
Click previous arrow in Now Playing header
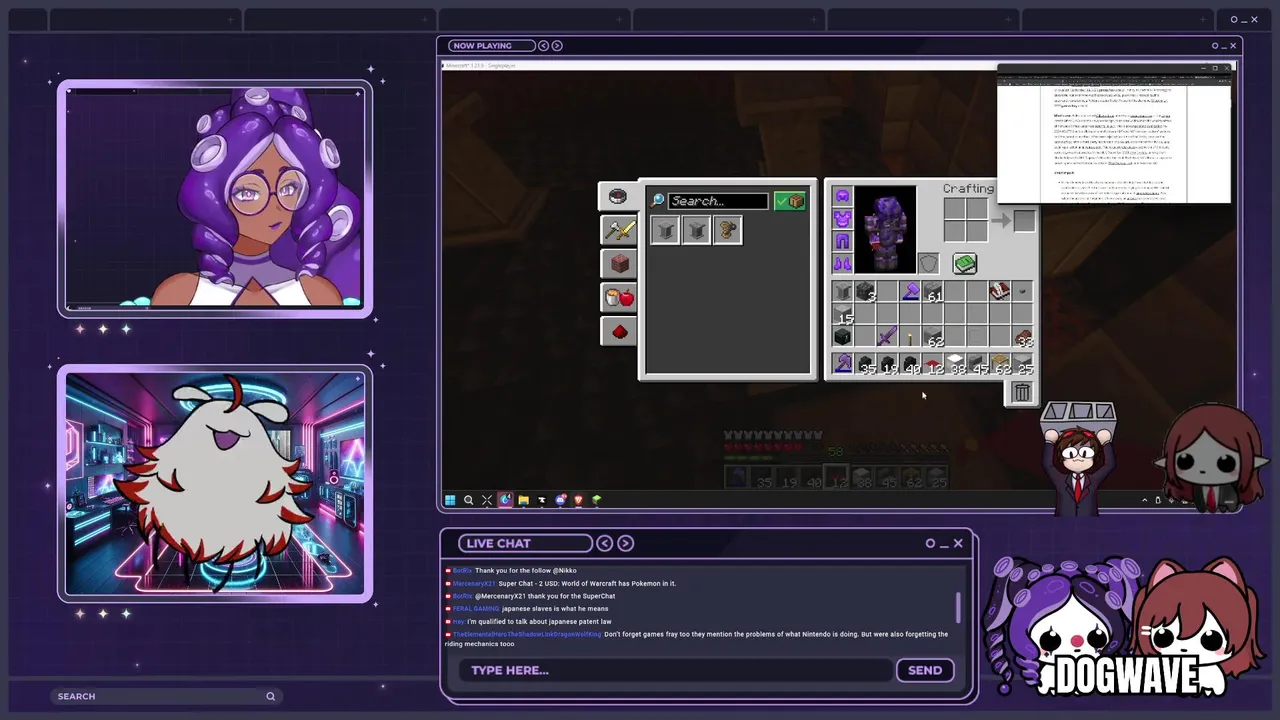pyautogui.click(x=543, y=45)
